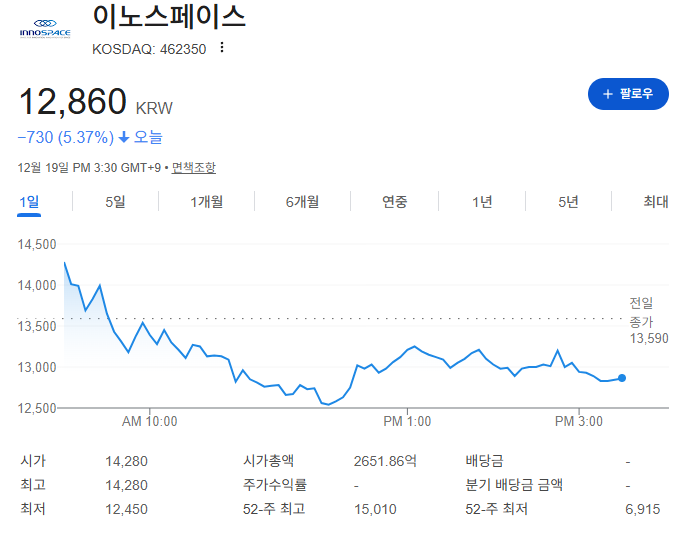Click the down arrow next to 오늘

[x=124, y=138]
